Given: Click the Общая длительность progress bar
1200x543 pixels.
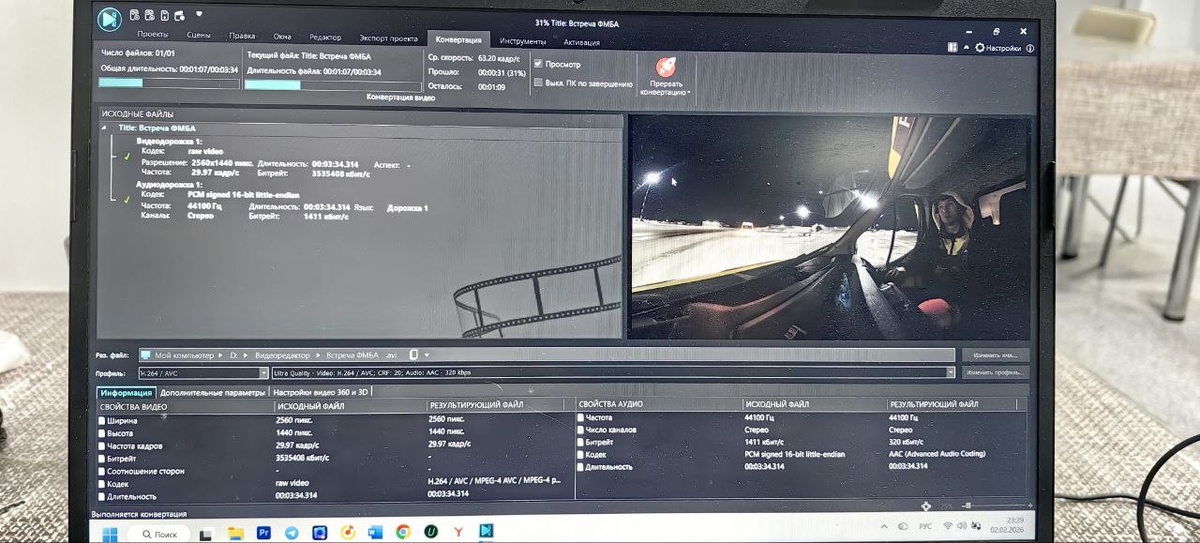Looking at the screenshot, I should coord(169,83).
